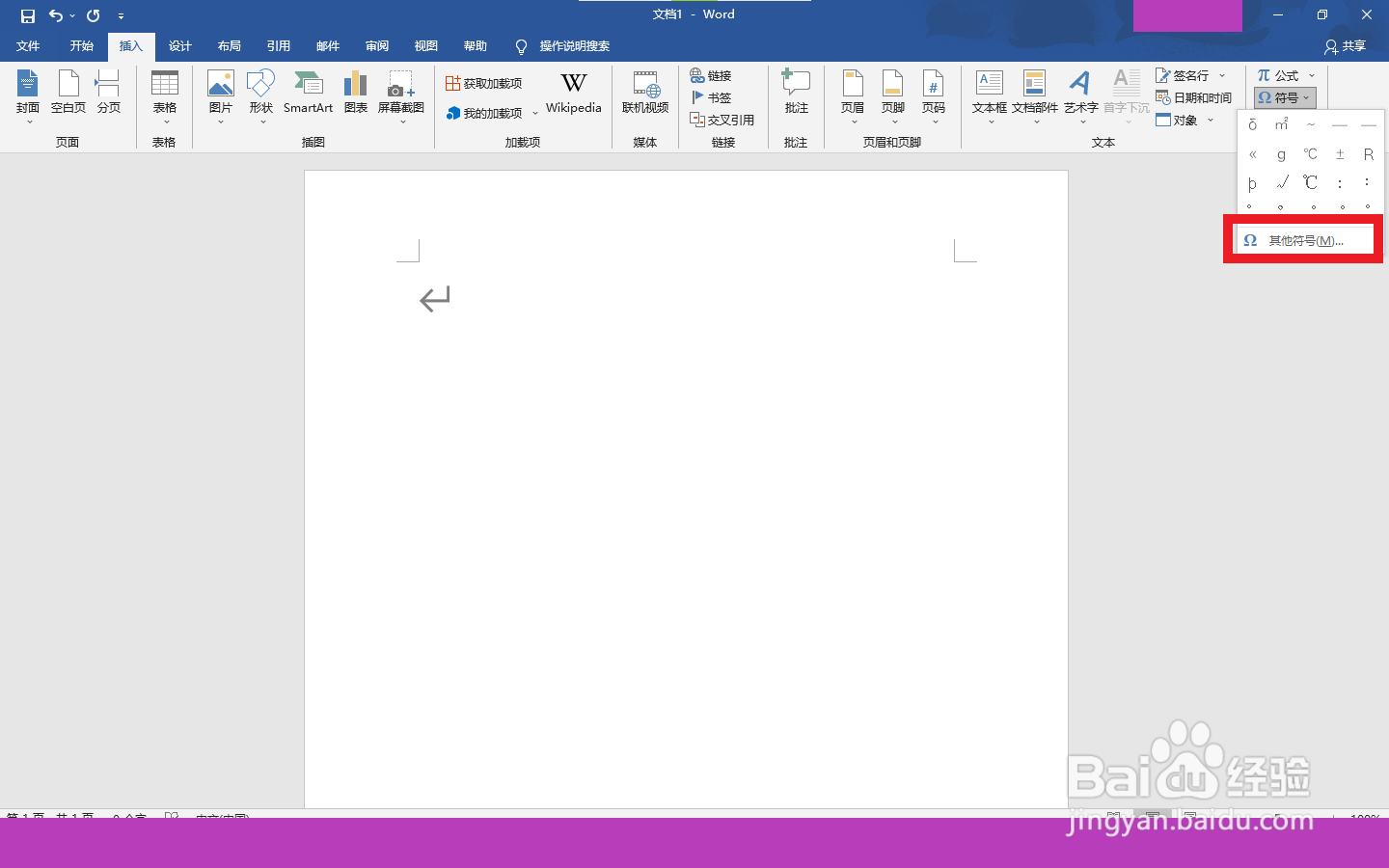Insert online video with 联机视频

[x=645, y=93]
